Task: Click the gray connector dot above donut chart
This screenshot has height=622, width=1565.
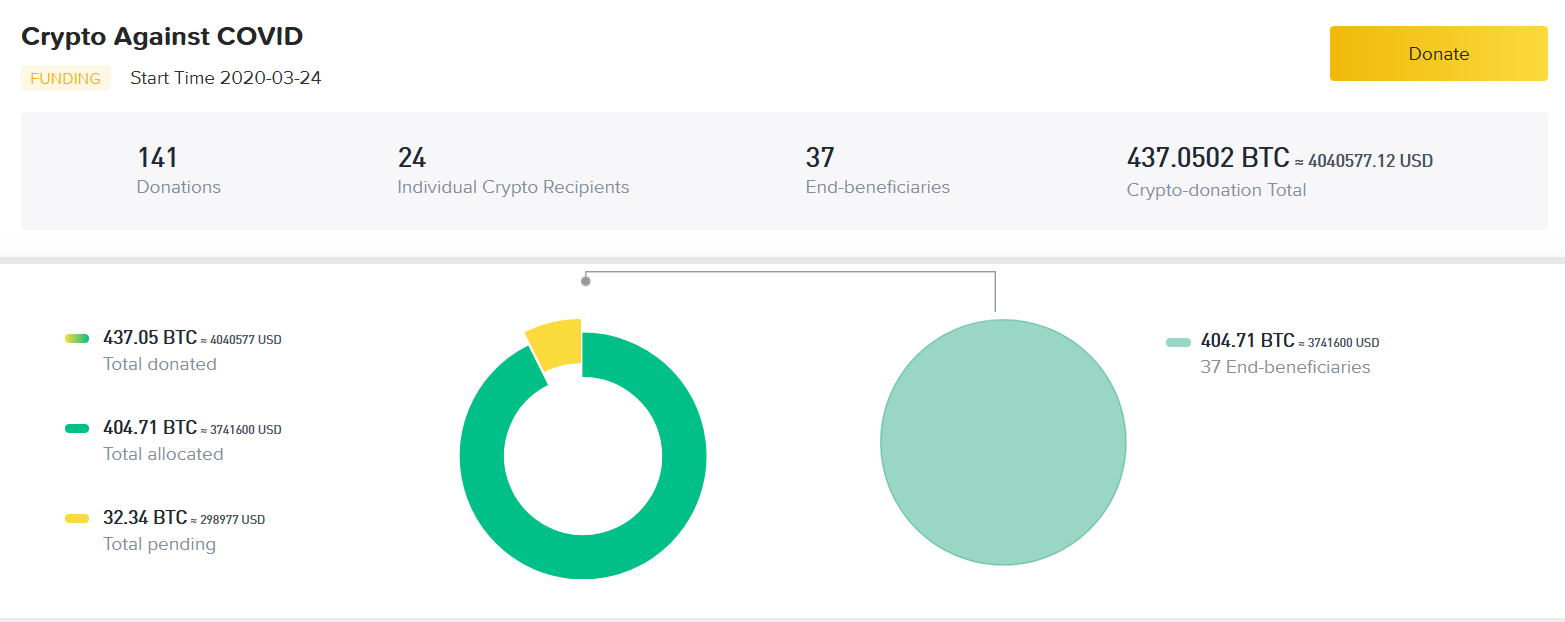Action: pyautogui.click(x=586, y=281)
